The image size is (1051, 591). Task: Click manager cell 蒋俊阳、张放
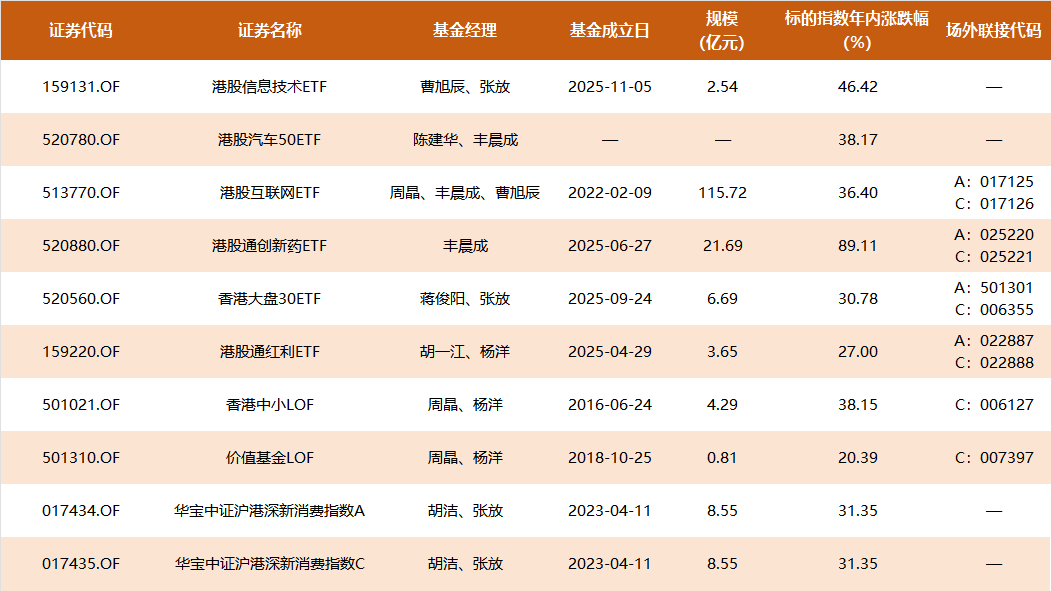pyautogui.click(x=465, y=299)
